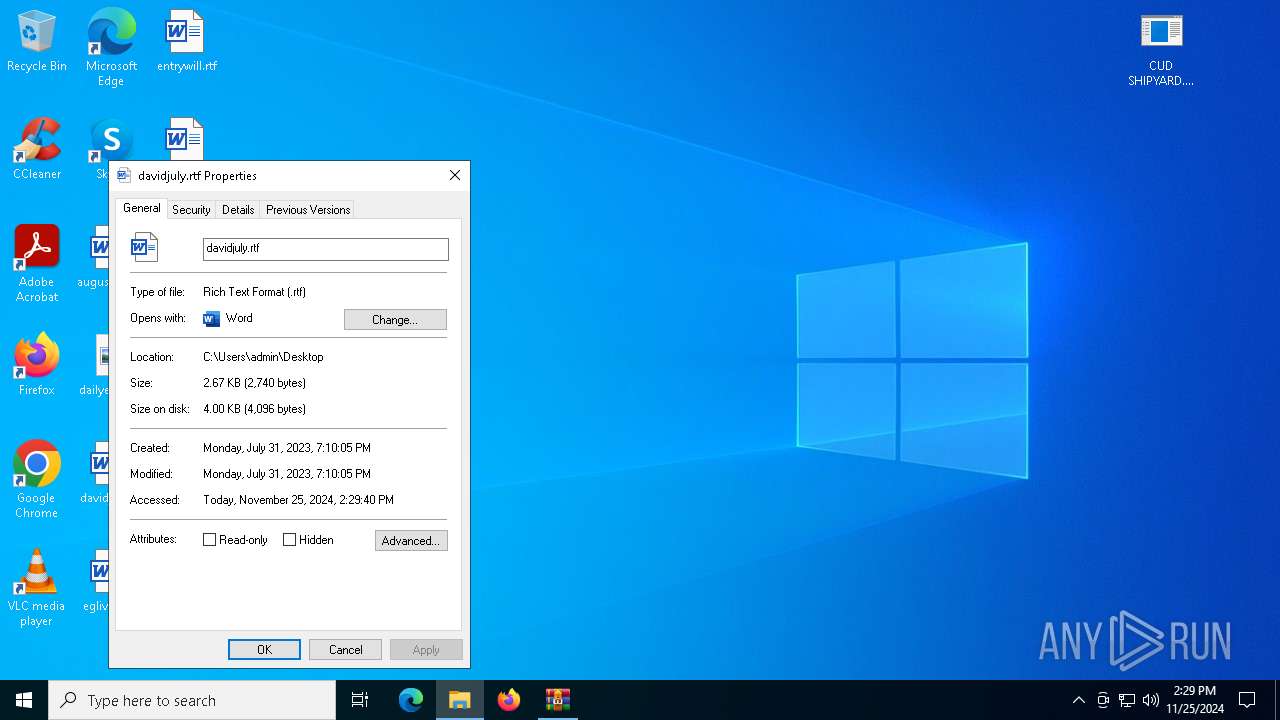
Task: Confirm the dialog with OK
Action: (x=264, y=649)
